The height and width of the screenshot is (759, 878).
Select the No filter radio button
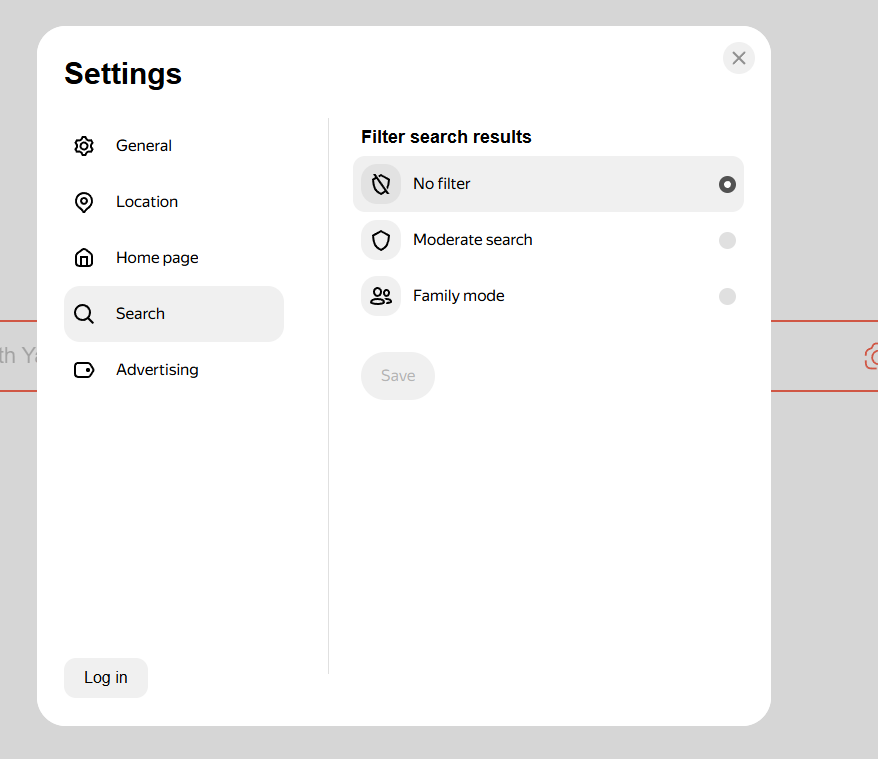727,184
